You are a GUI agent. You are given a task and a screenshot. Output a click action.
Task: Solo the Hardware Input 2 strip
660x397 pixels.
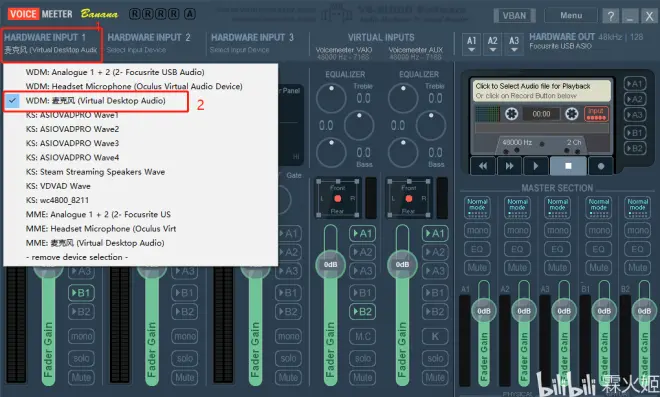(185, 358)
